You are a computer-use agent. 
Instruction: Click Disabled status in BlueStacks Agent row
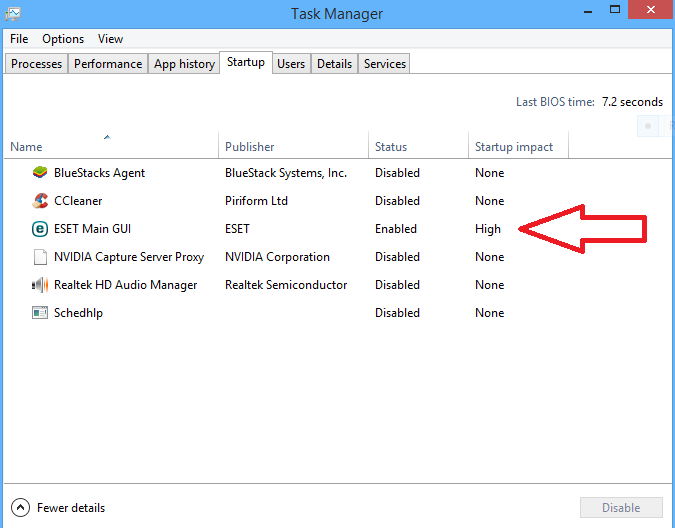coord(397,173)
